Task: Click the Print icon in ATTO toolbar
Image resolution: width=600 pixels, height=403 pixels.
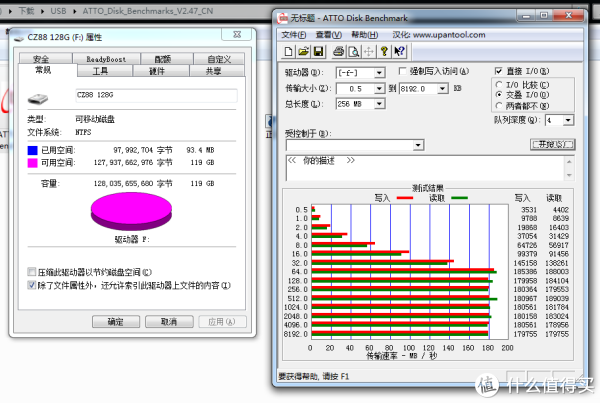Action: tap(338, 52)
